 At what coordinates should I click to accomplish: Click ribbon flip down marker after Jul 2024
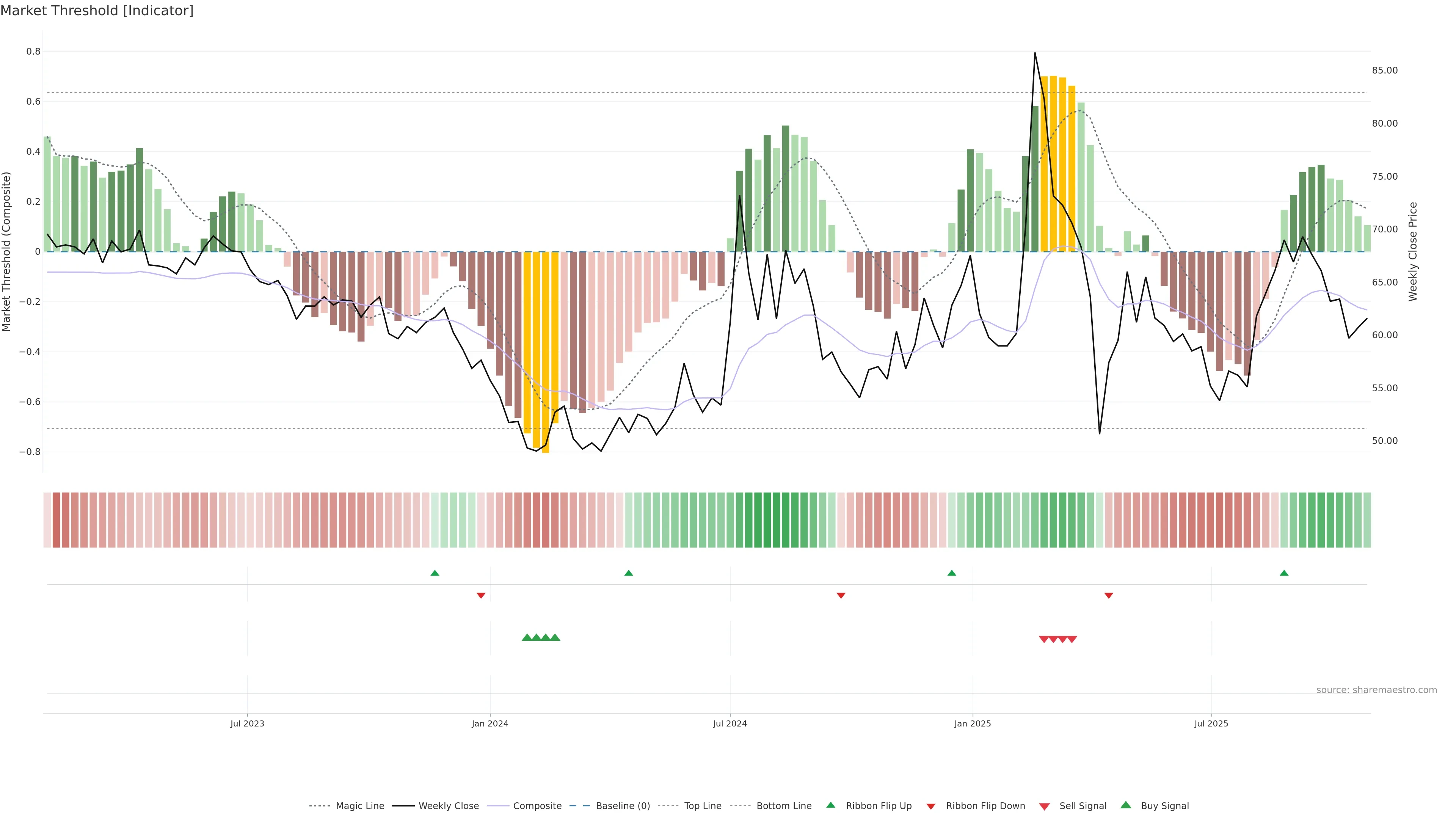point(841,595)
